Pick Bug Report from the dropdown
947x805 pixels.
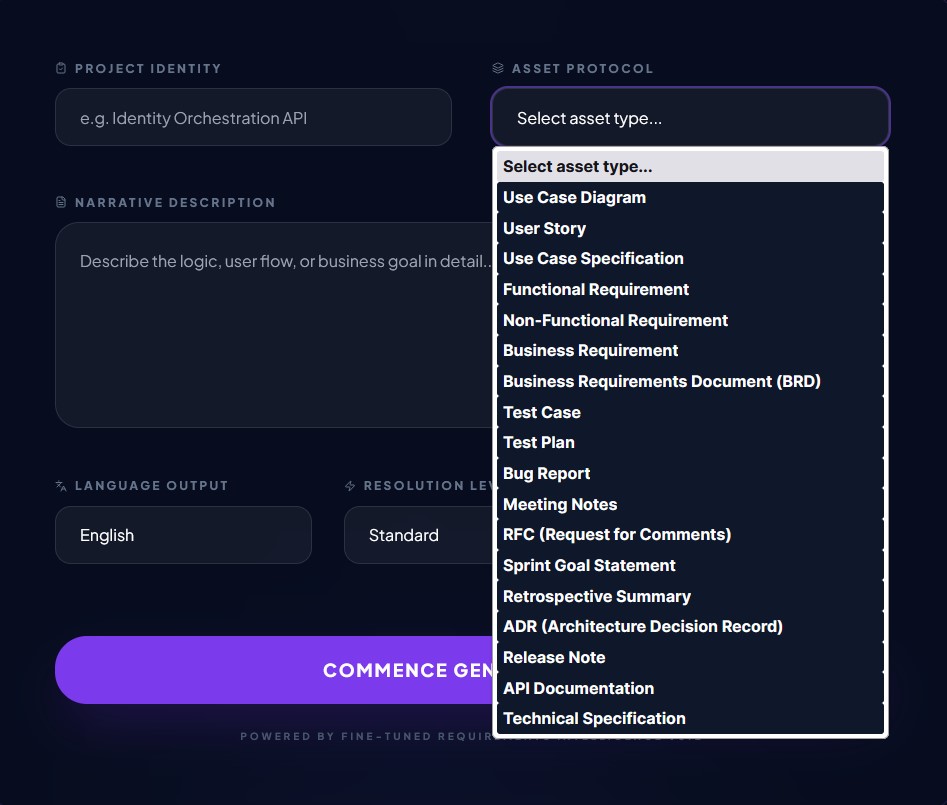tap(546, 473)
